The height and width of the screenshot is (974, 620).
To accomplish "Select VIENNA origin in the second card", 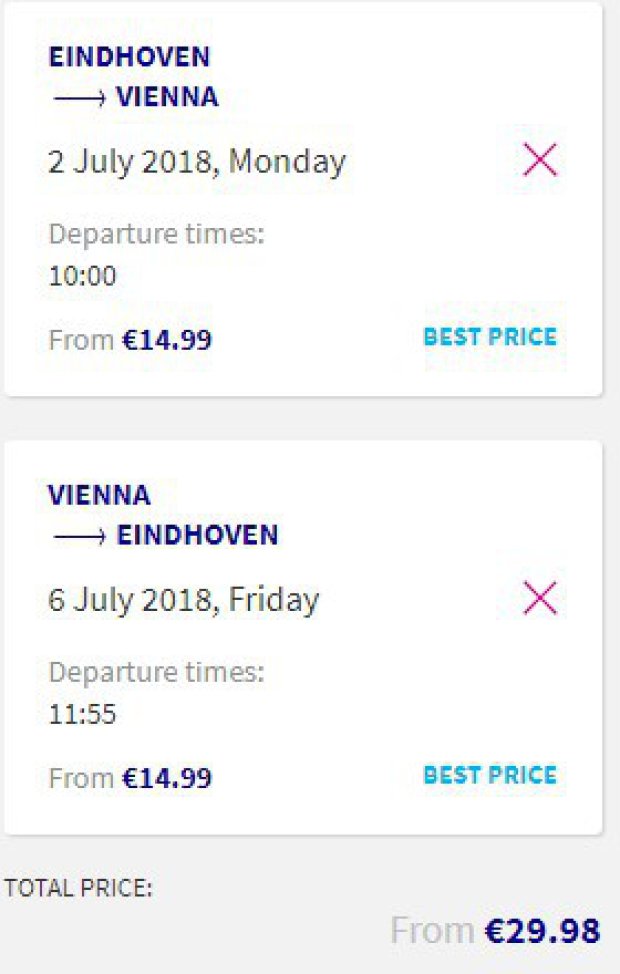I will coord(99,495).
